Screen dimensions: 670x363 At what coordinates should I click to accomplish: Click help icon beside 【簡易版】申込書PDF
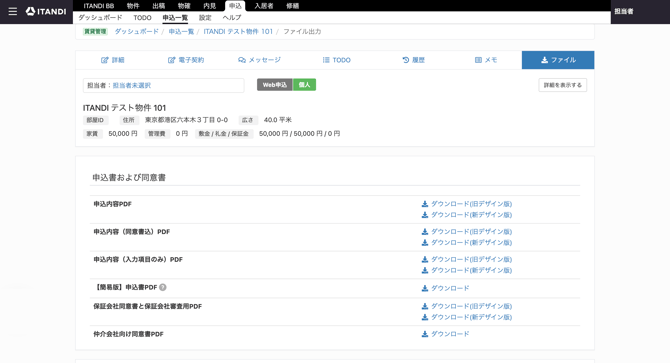click(x=163, y=287)
